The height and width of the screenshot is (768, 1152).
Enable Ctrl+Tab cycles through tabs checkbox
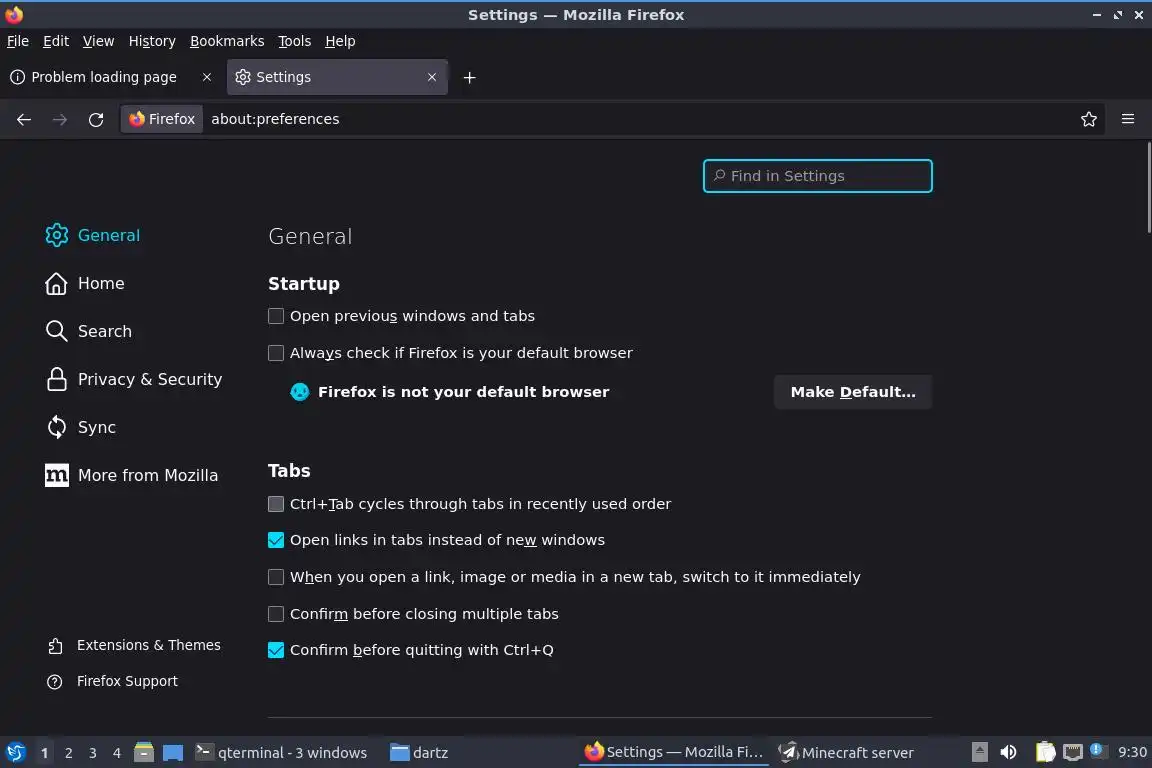coord(276,504)
